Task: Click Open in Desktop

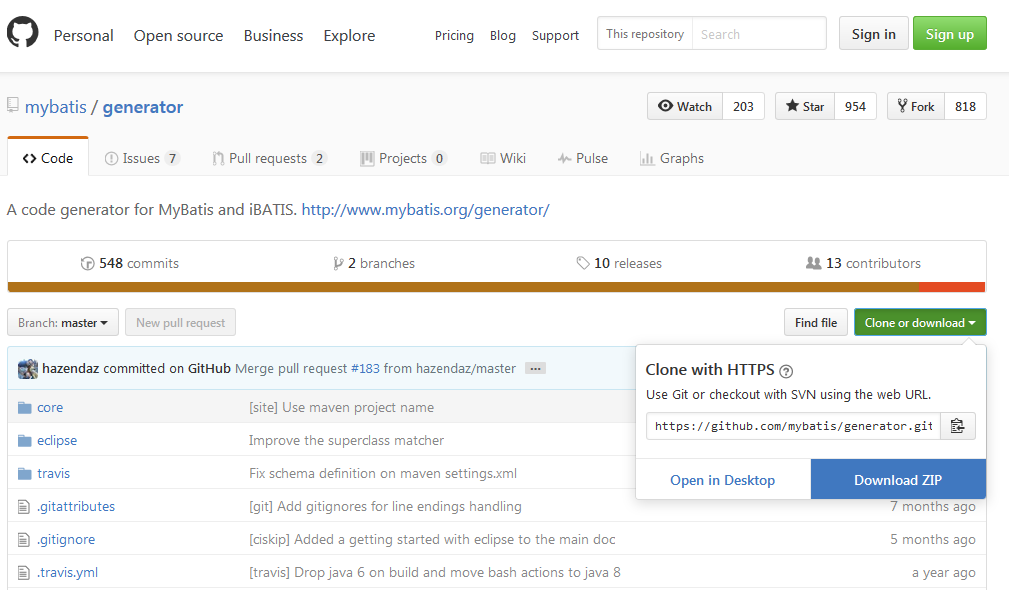Action: pos(723,480)
